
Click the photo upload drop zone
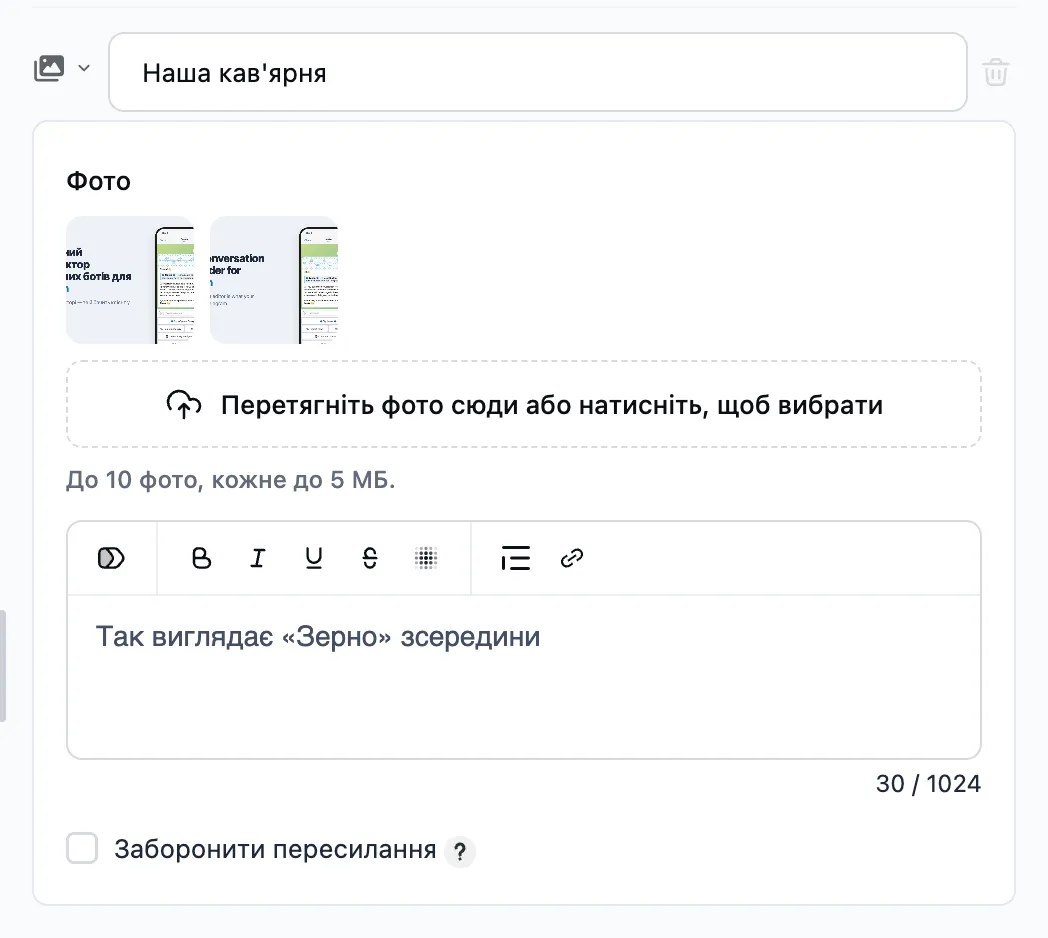[523, 404]
